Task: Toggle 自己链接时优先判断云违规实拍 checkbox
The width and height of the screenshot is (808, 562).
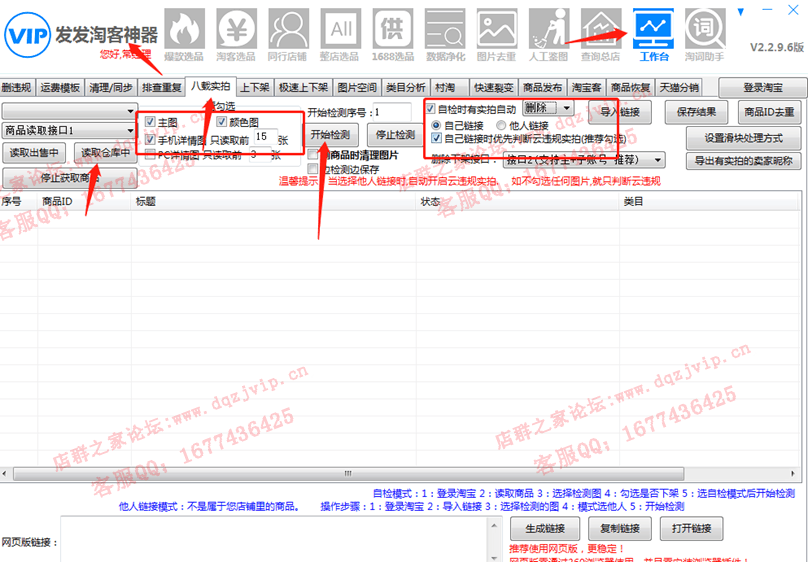Action: point(436,138)
